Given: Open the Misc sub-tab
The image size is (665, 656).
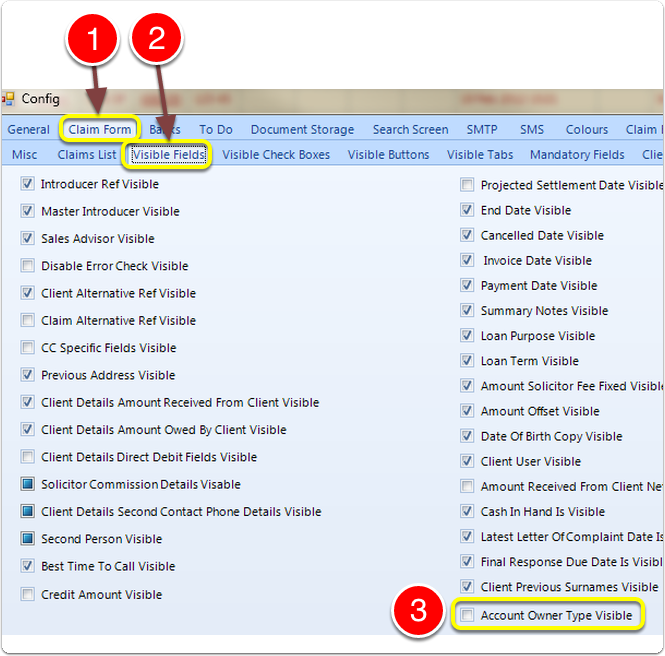Looking at the screenshot, I should (x=25, y=155).
